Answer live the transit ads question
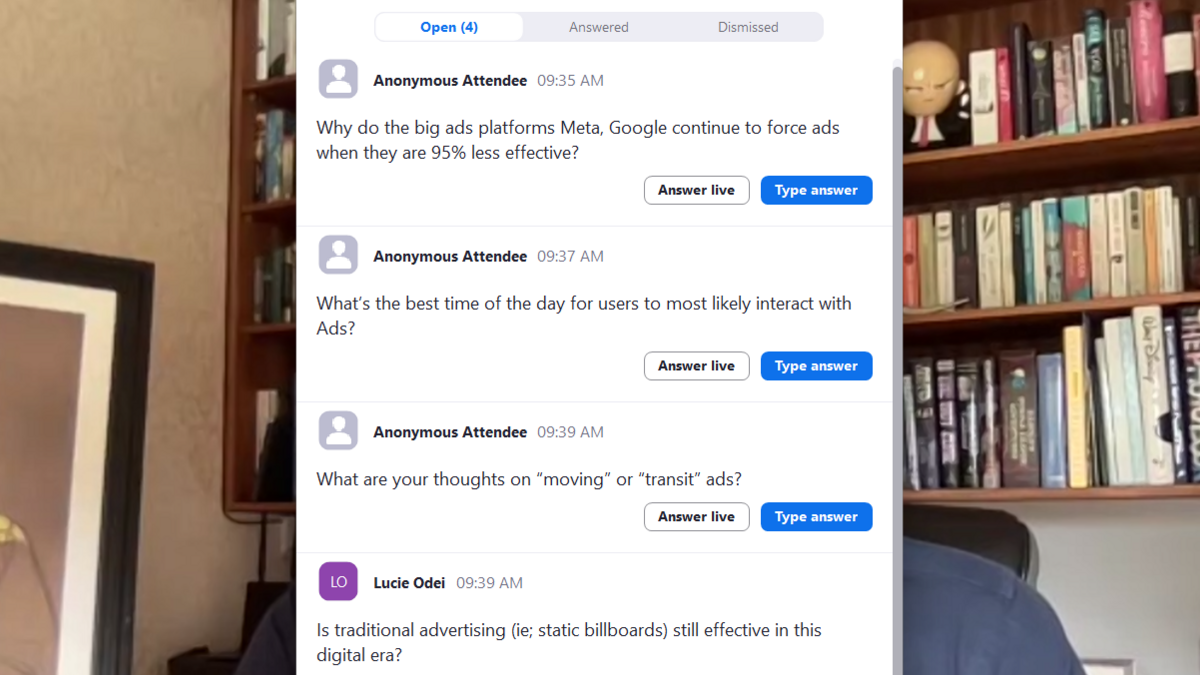 point(696,517)
